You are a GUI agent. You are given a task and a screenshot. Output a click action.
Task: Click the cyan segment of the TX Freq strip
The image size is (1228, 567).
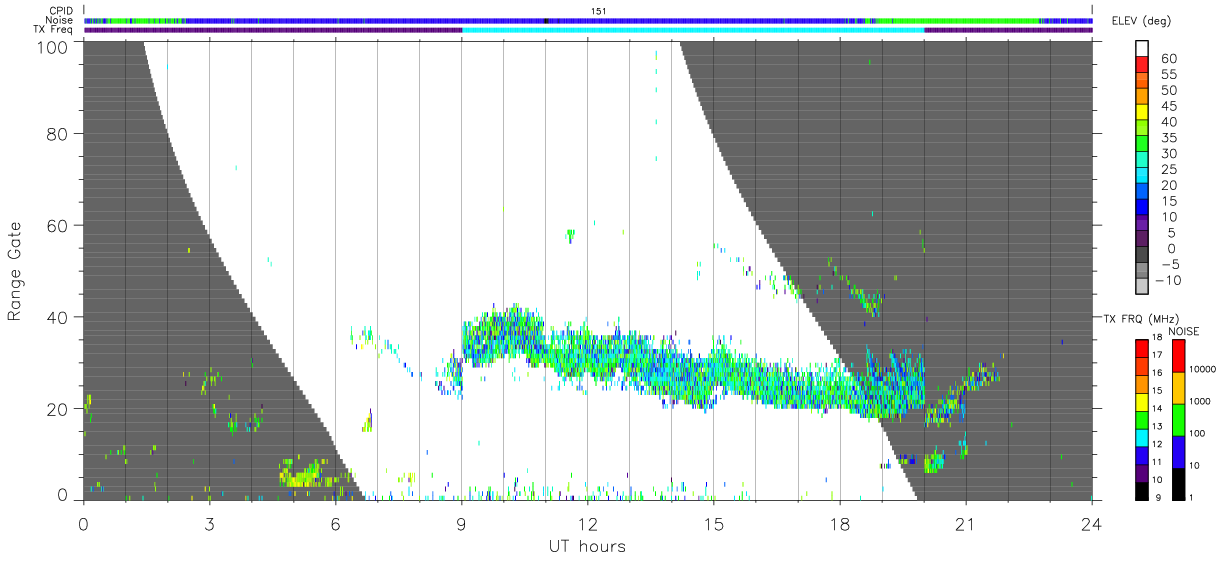(693, 30)
